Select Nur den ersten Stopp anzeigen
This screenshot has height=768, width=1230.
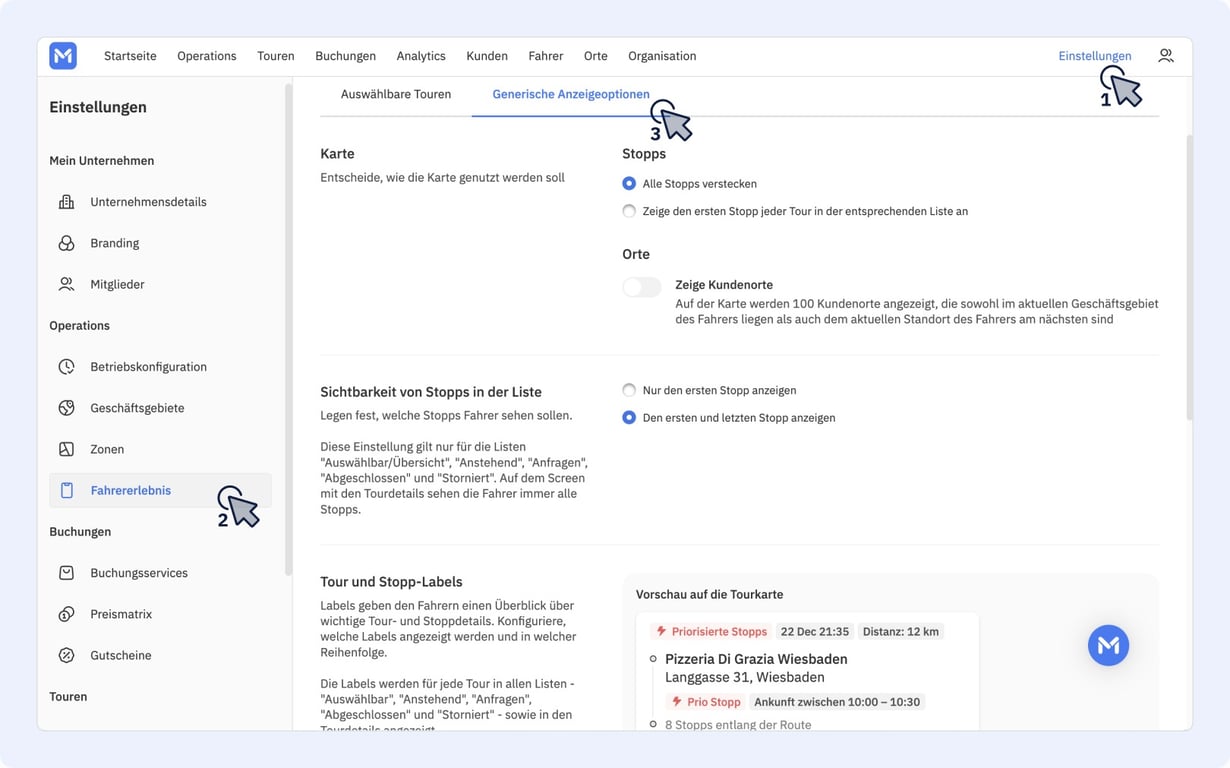click(629, 390)
